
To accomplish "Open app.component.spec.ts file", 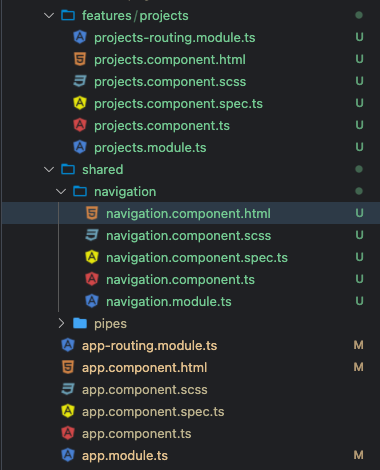I will [153, 412].
